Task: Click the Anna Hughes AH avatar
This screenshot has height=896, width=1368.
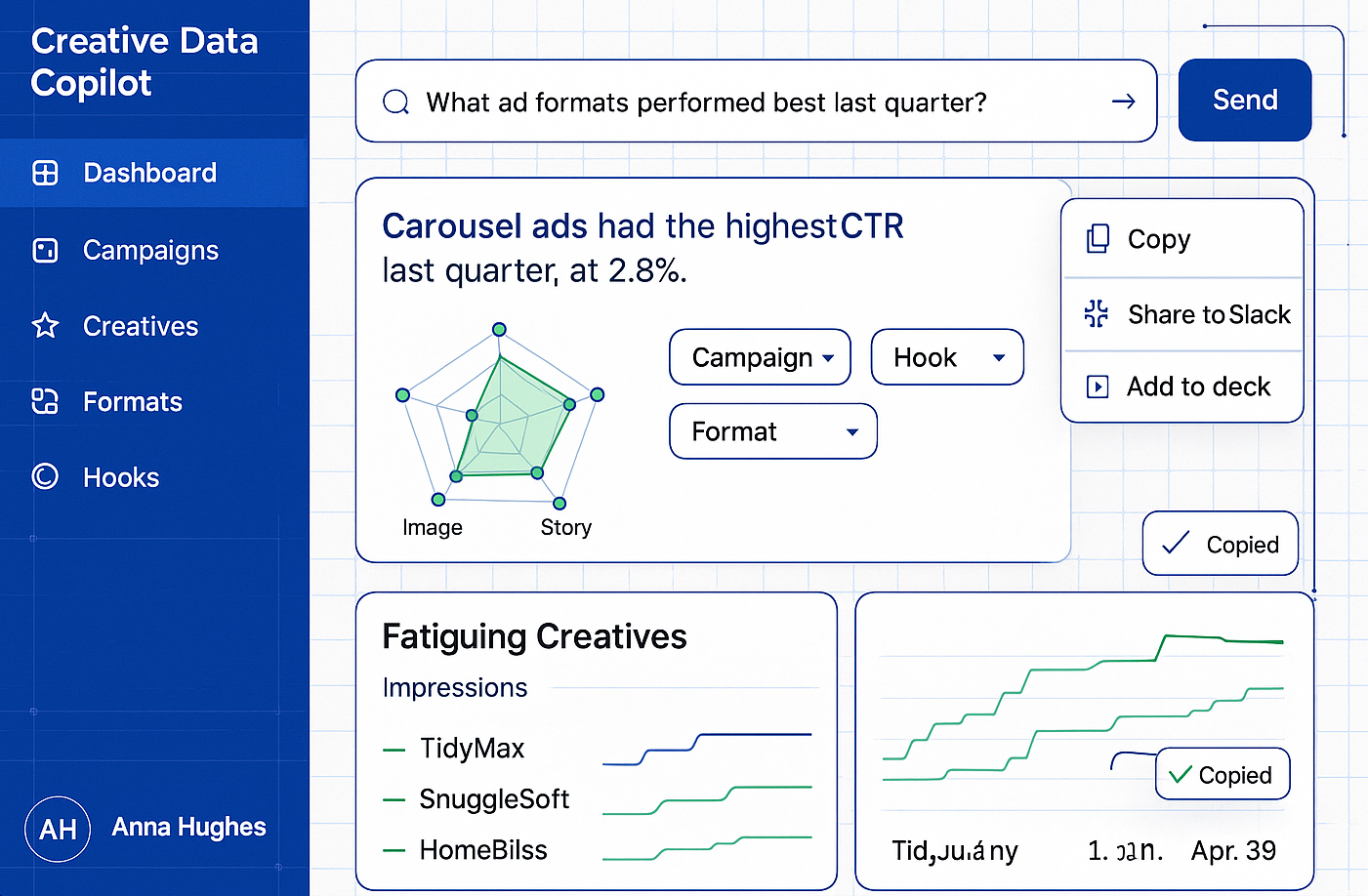Action: tap(58, 829)
